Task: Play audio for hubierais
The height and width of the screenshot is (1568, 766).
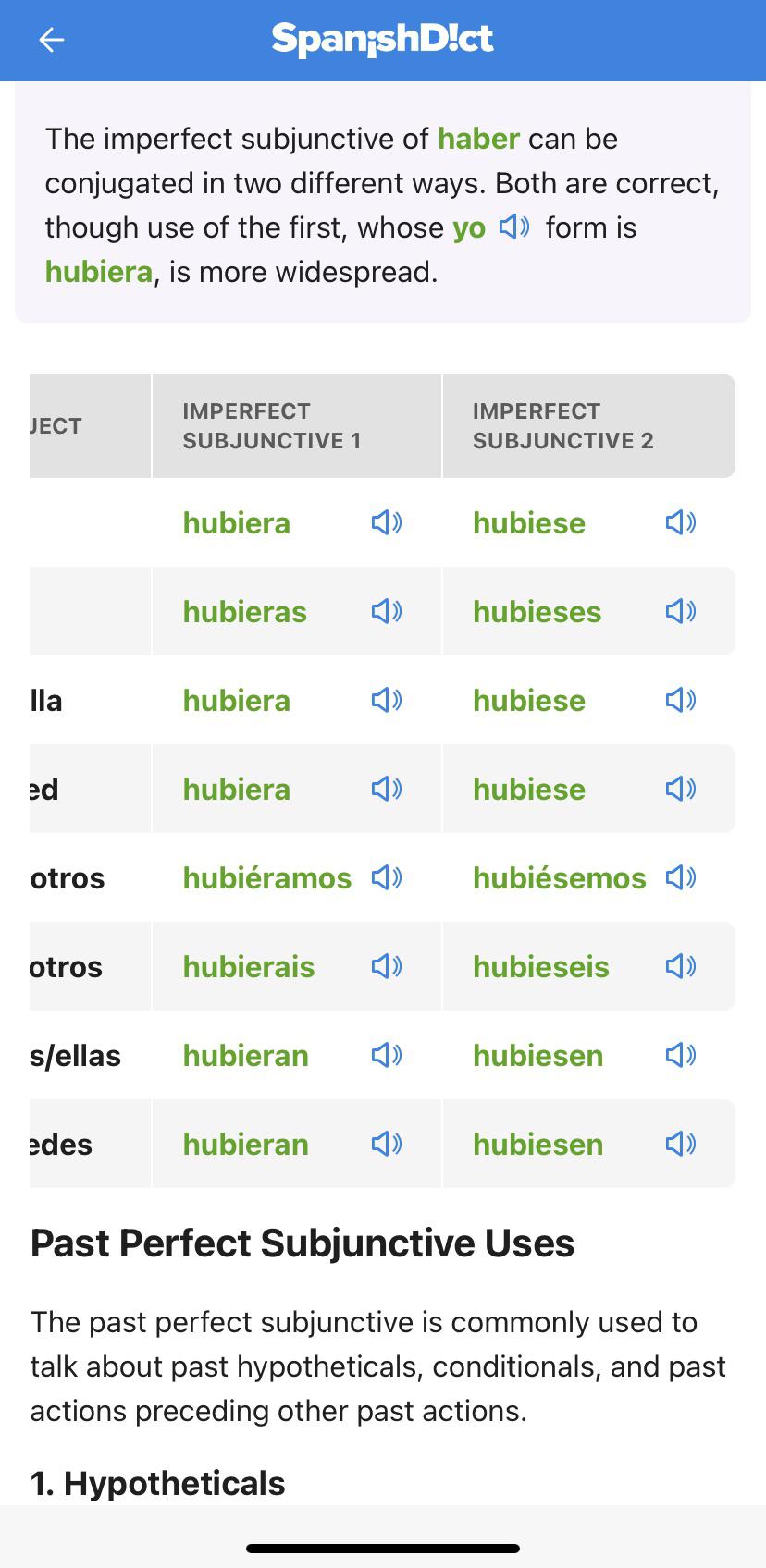Action: click(387, 966)
